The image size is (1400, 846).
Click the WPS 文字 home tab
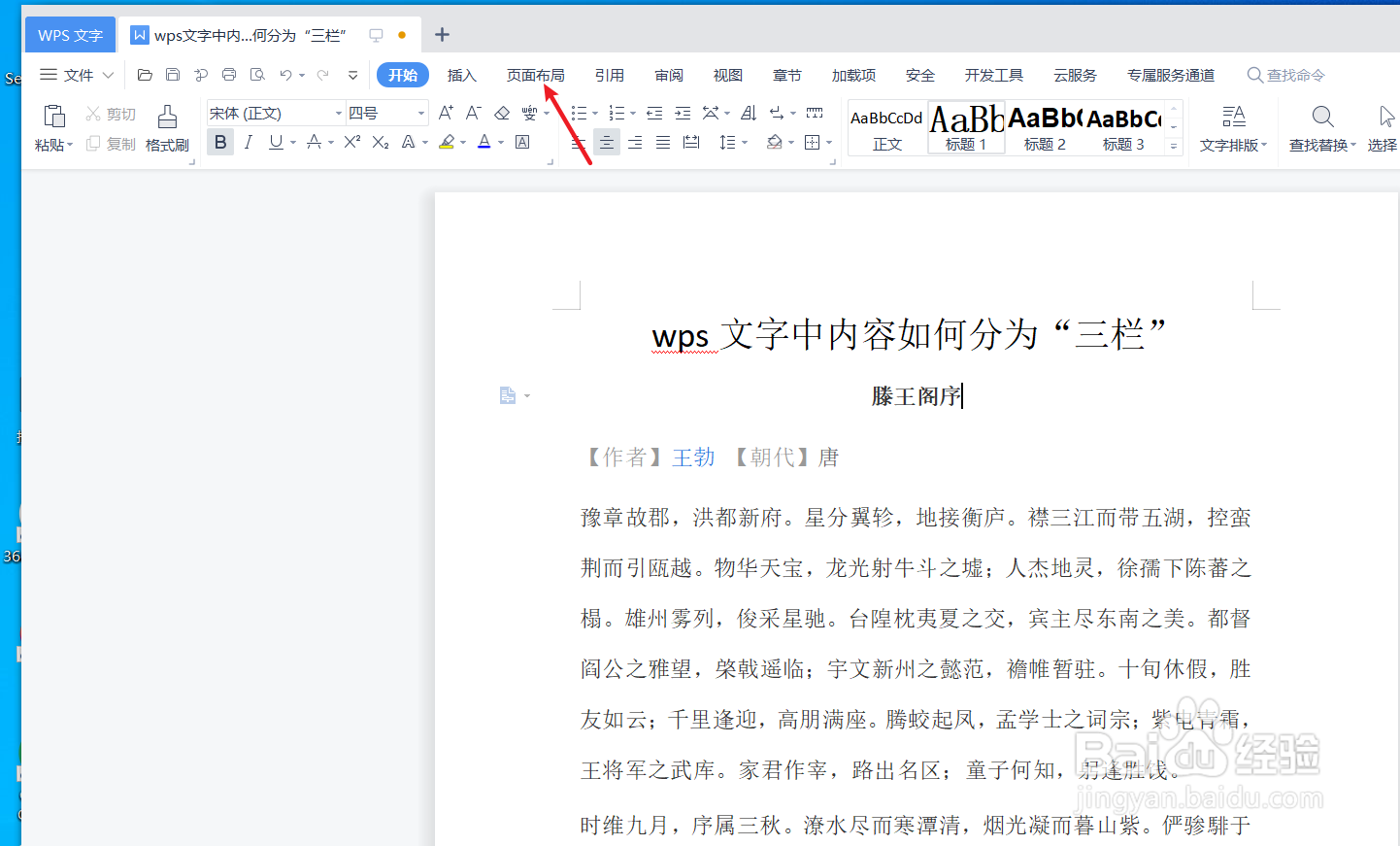point(70,35)
